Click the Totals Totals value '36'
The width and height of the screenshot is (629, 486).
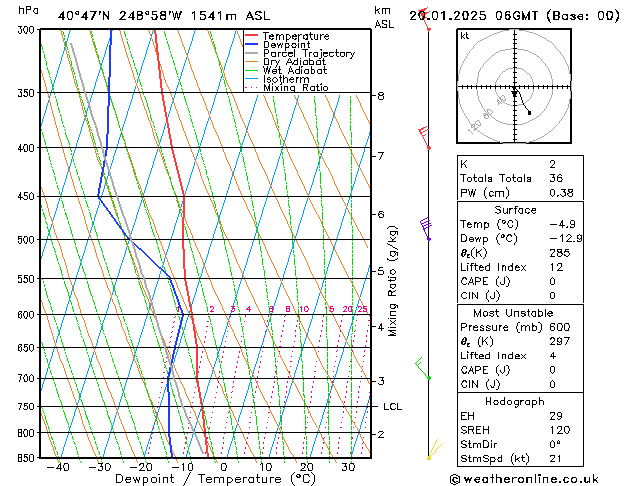556,178
